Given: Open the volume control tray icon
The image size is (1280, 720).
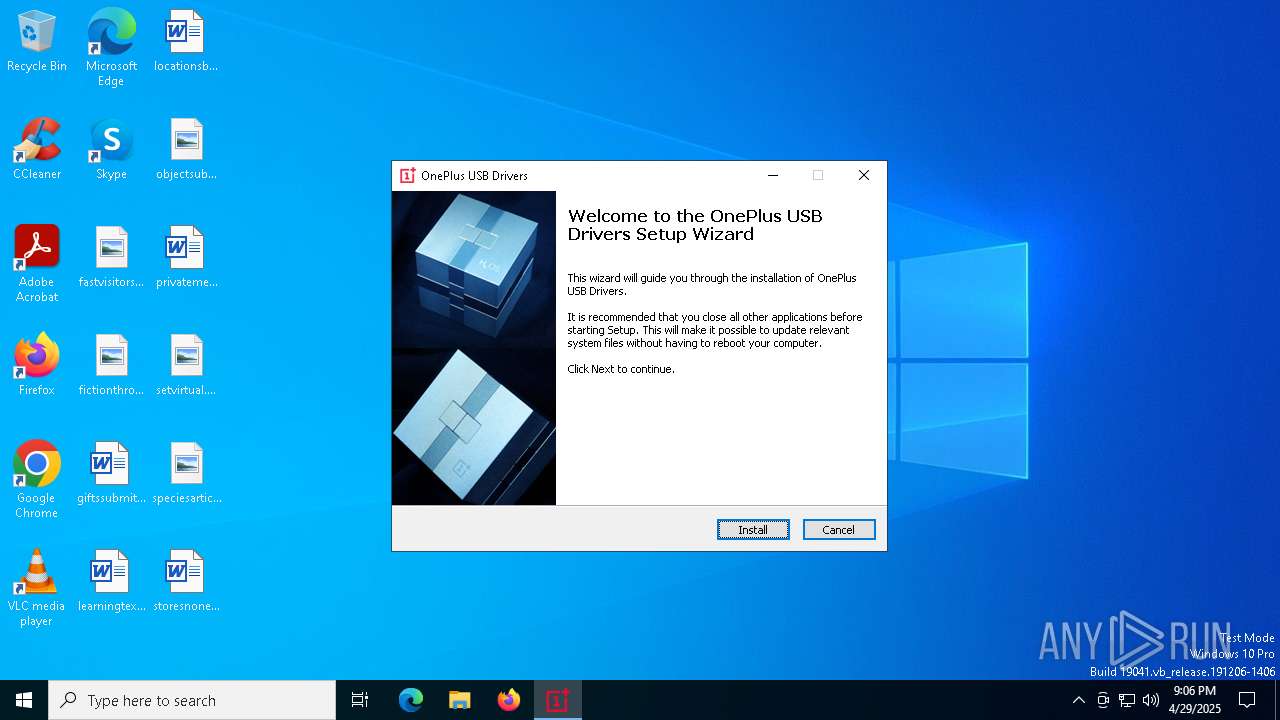Looking at the screenshot, I should tap(1151, 700).
